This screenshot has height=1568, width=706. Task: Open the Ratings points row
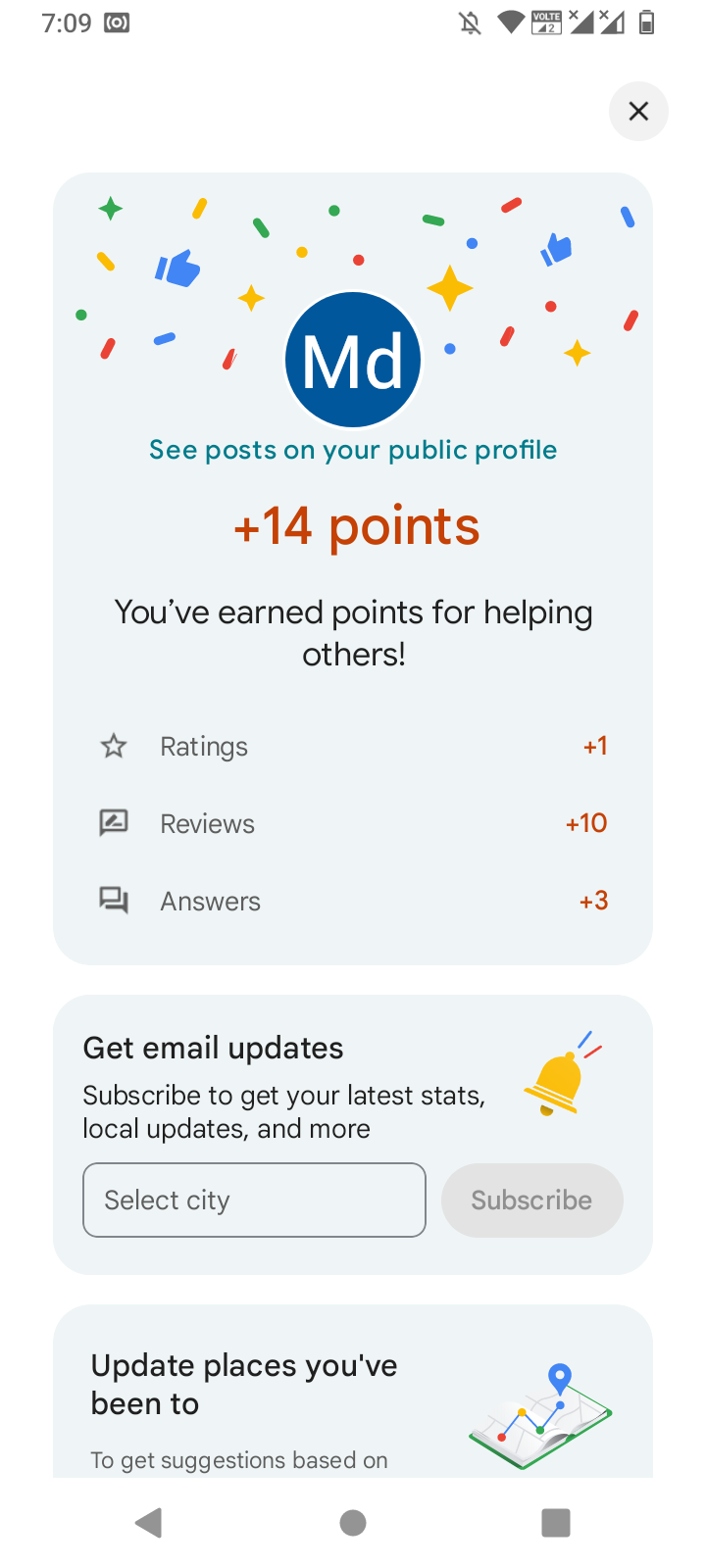(353, 747)
